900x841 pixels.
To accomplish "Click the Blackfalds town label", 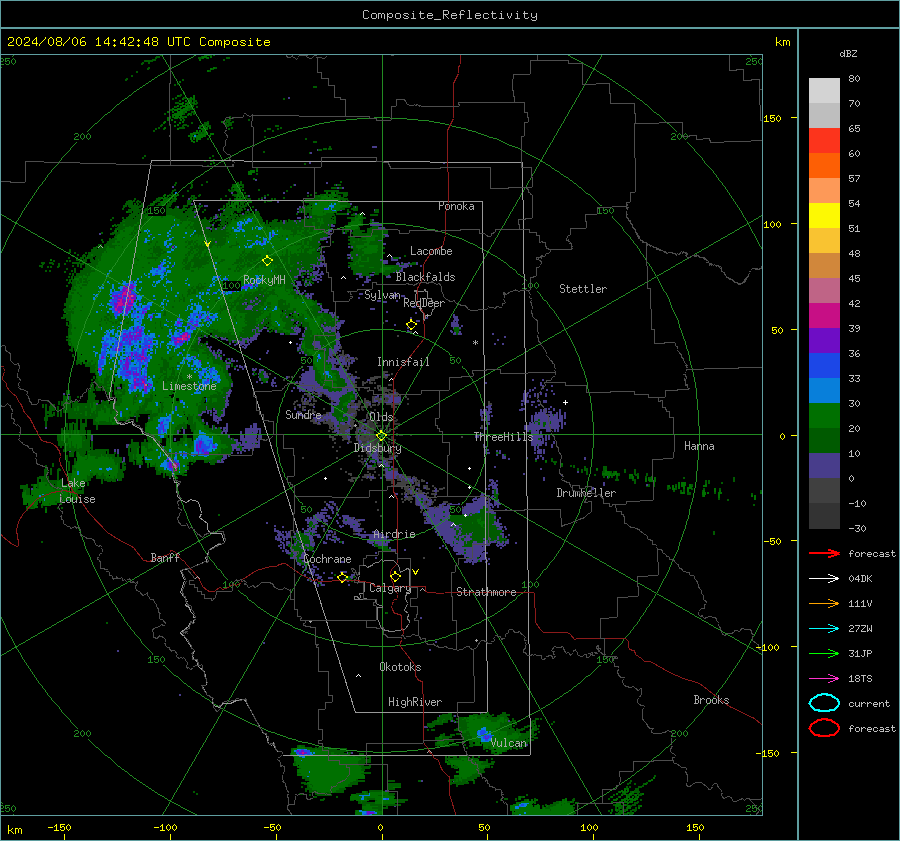I will point(425,277).
